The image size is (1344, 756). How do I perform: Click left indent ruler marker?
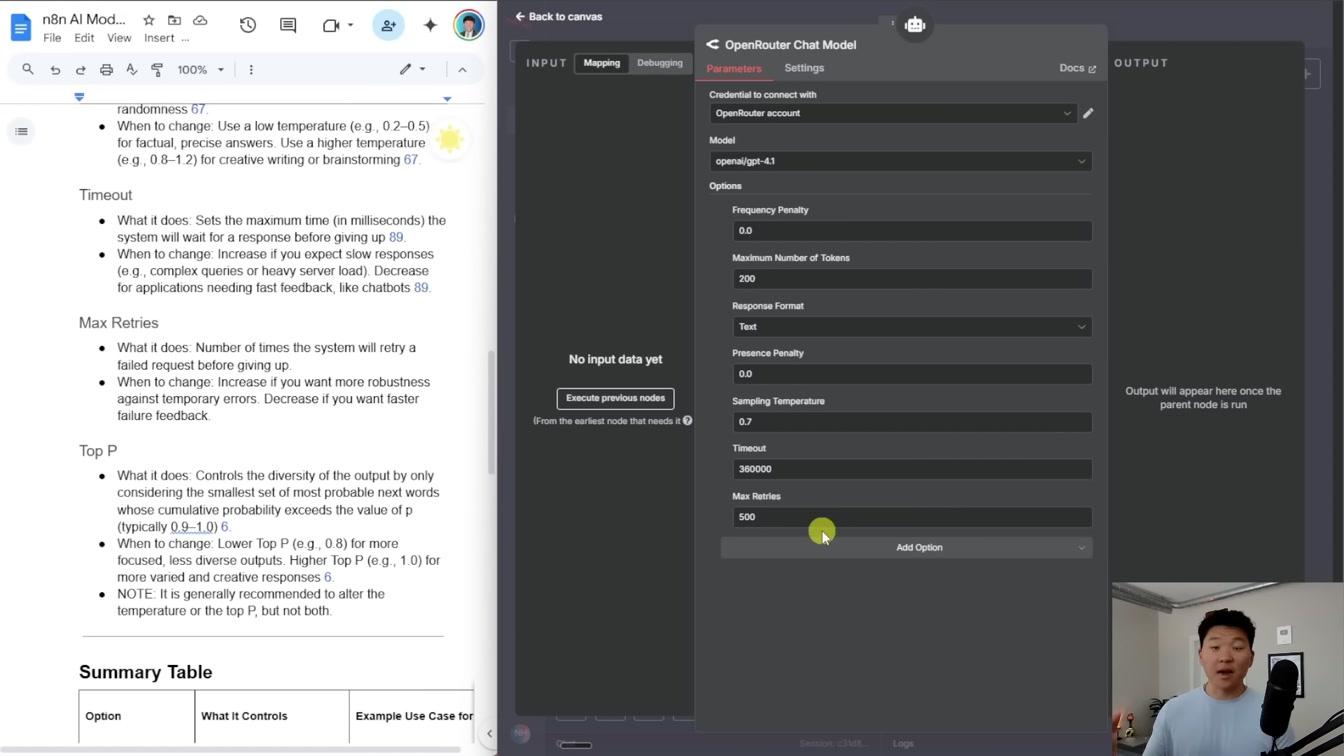pyautogui.click(x=79, y=97)
